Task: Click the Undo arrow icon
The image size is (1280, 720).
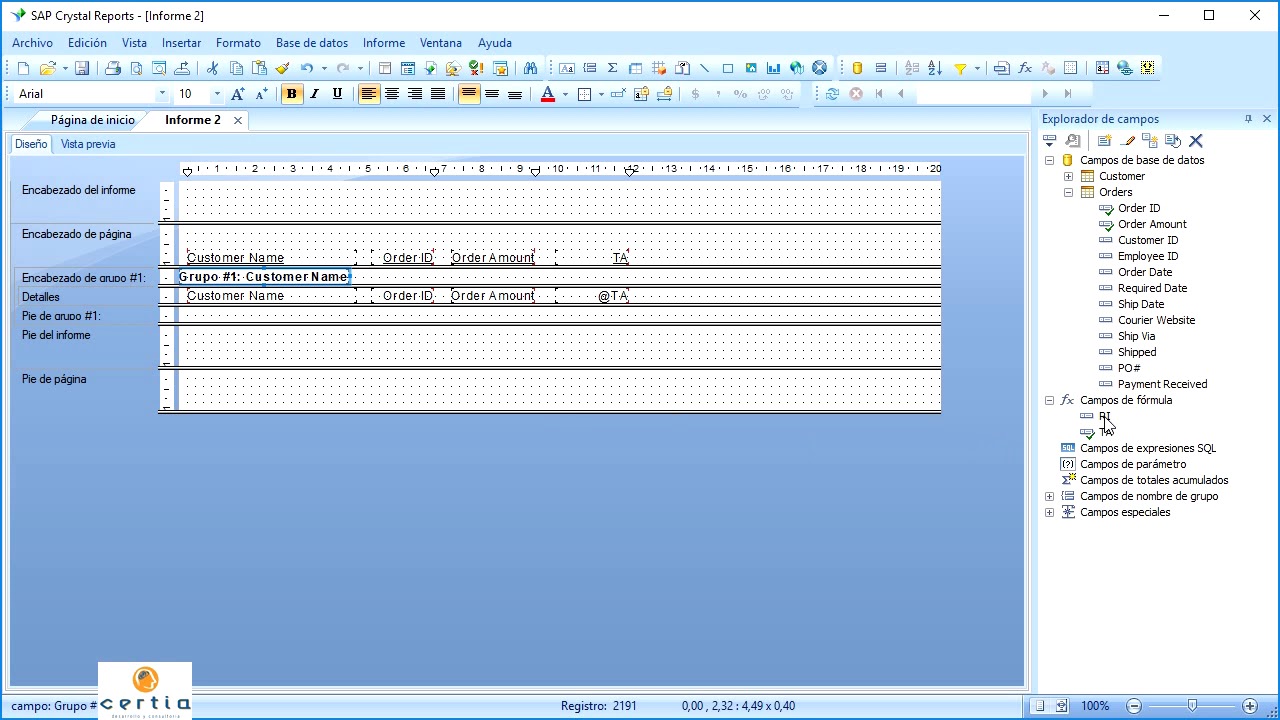Action: click(307, 68)
